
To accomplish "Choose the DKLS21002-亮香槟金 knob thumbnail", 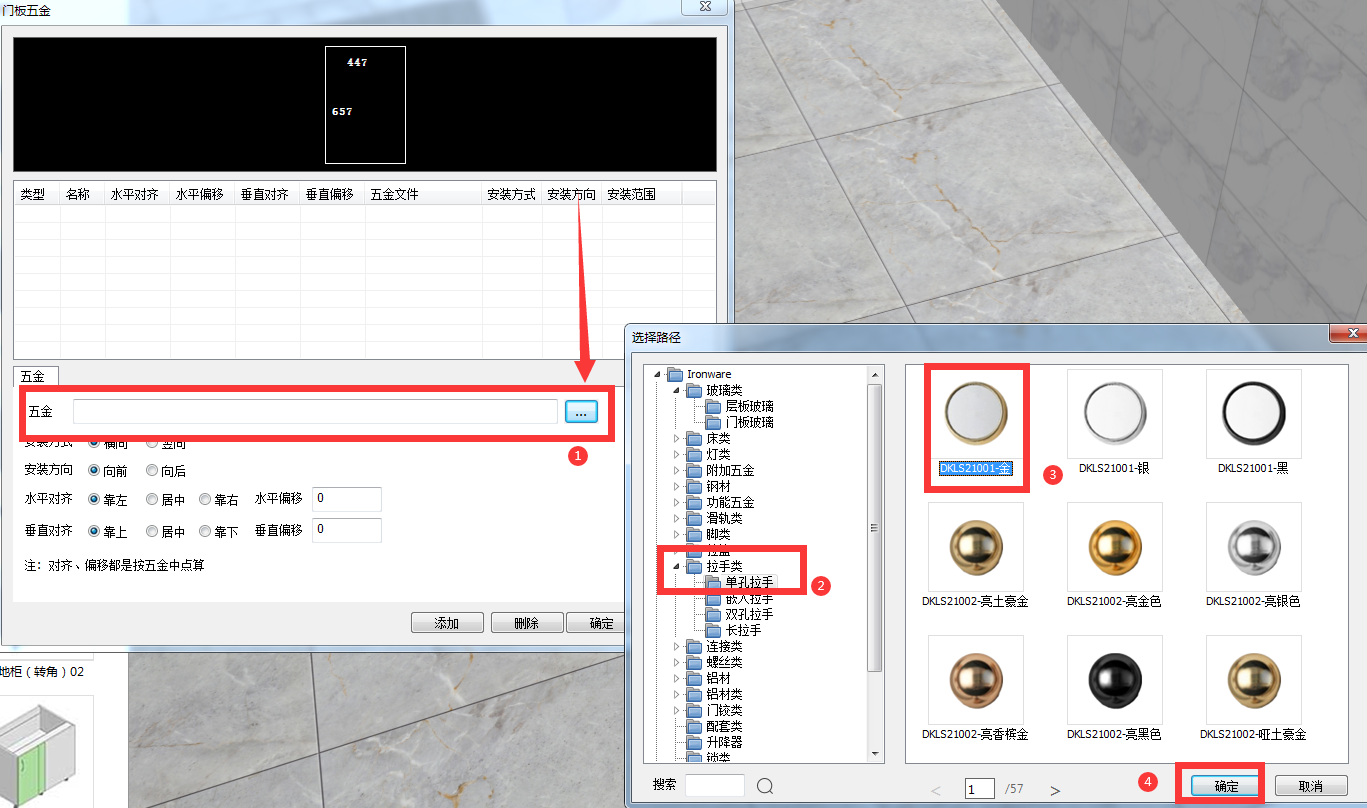I will (x=976, y=682).
